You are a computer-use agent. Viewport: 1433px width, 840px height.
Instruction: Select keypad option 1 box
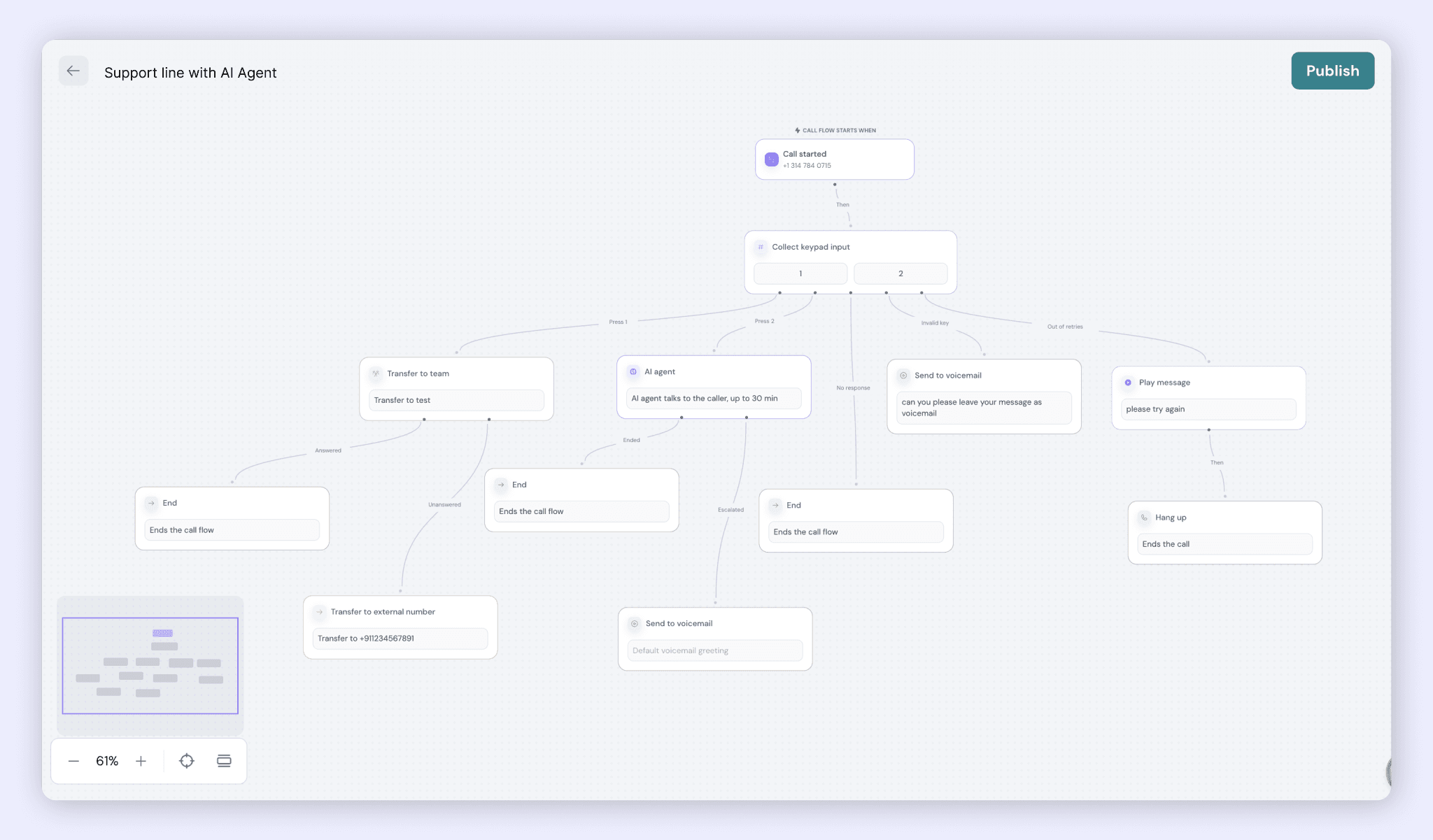(x=800, y=273)
